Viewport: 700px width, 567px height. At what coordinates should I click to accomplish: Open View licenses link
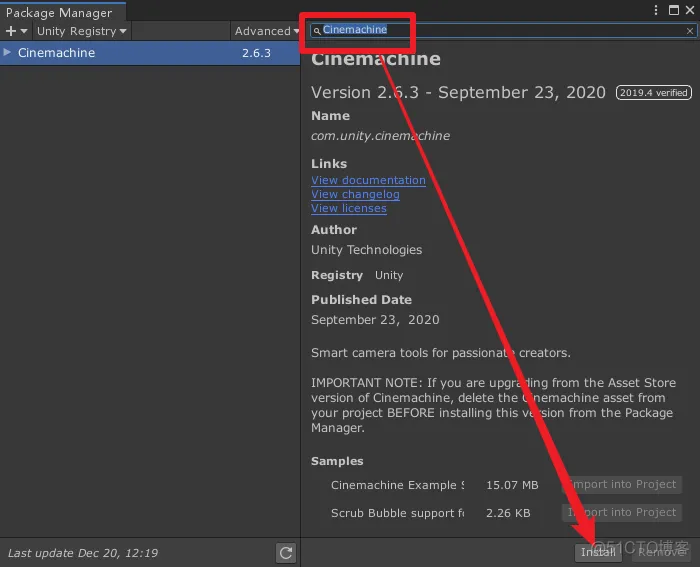click(x=349, y=208)
